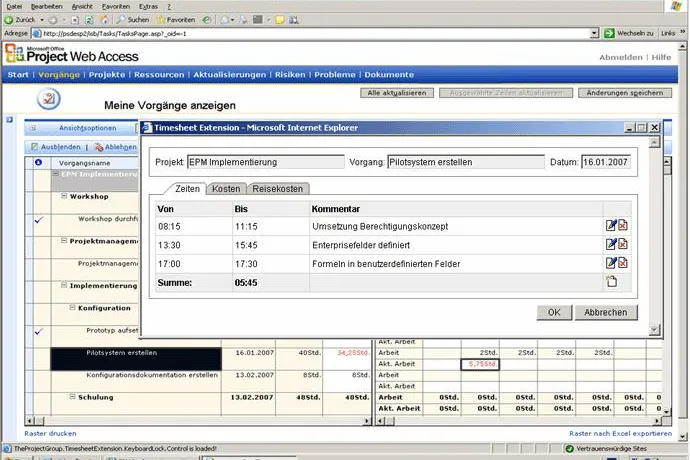The image size is (690, 460).
Task: Expand the Ansichtsoptionen section
Action: point(33,128)
